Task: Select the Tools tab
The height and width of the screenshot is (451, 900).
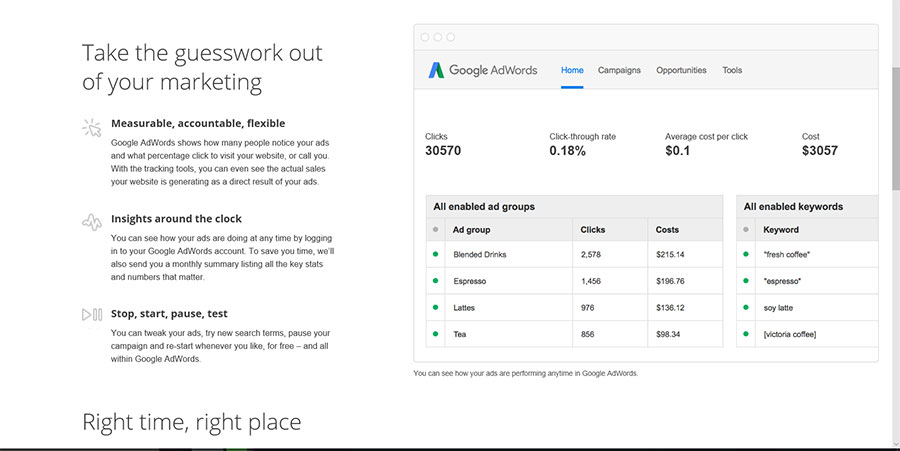Action: (x=732, y=70)
